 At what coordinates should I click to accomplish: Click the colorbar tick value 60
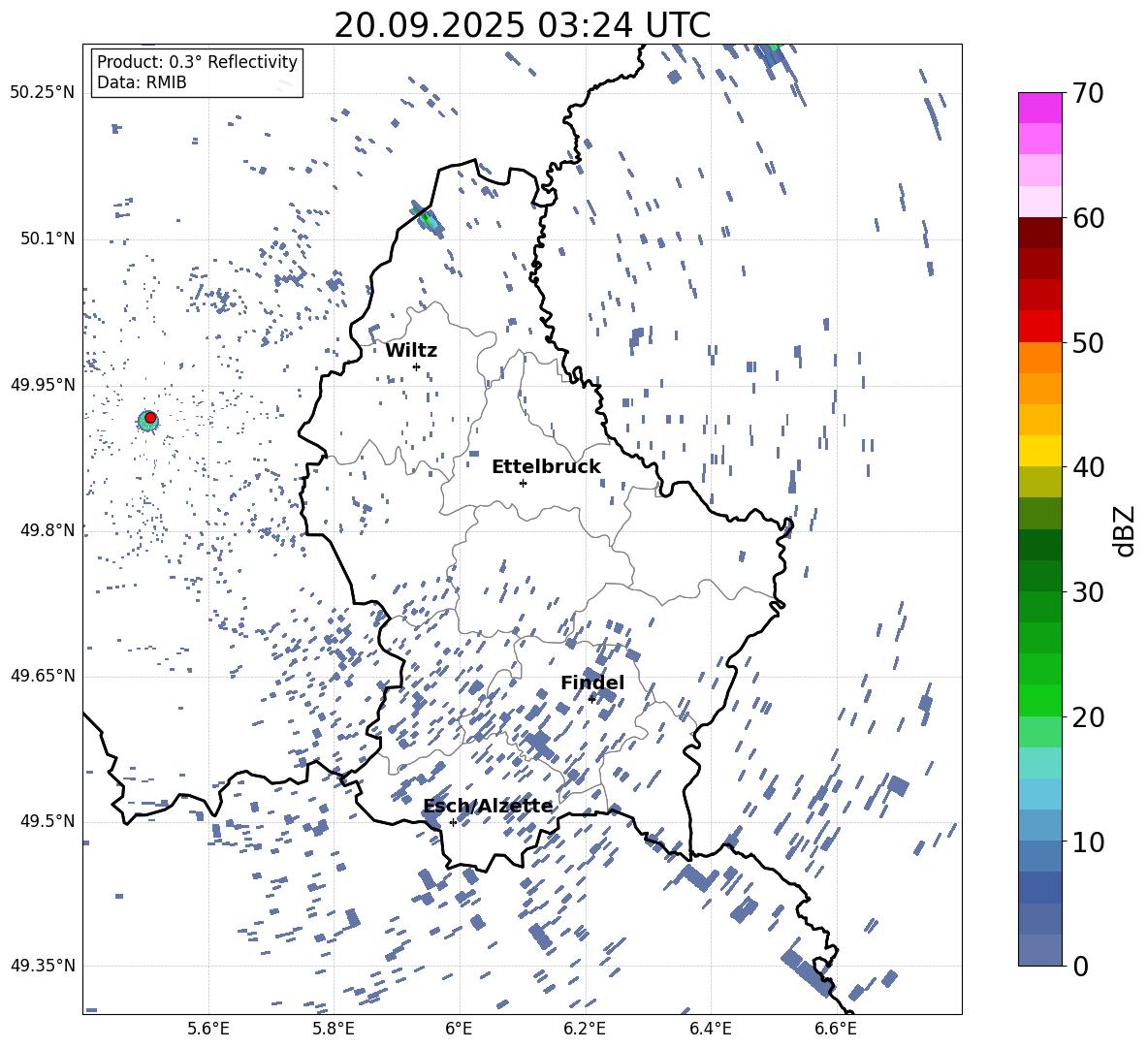pyautogui.click(x=1088, y=218)
